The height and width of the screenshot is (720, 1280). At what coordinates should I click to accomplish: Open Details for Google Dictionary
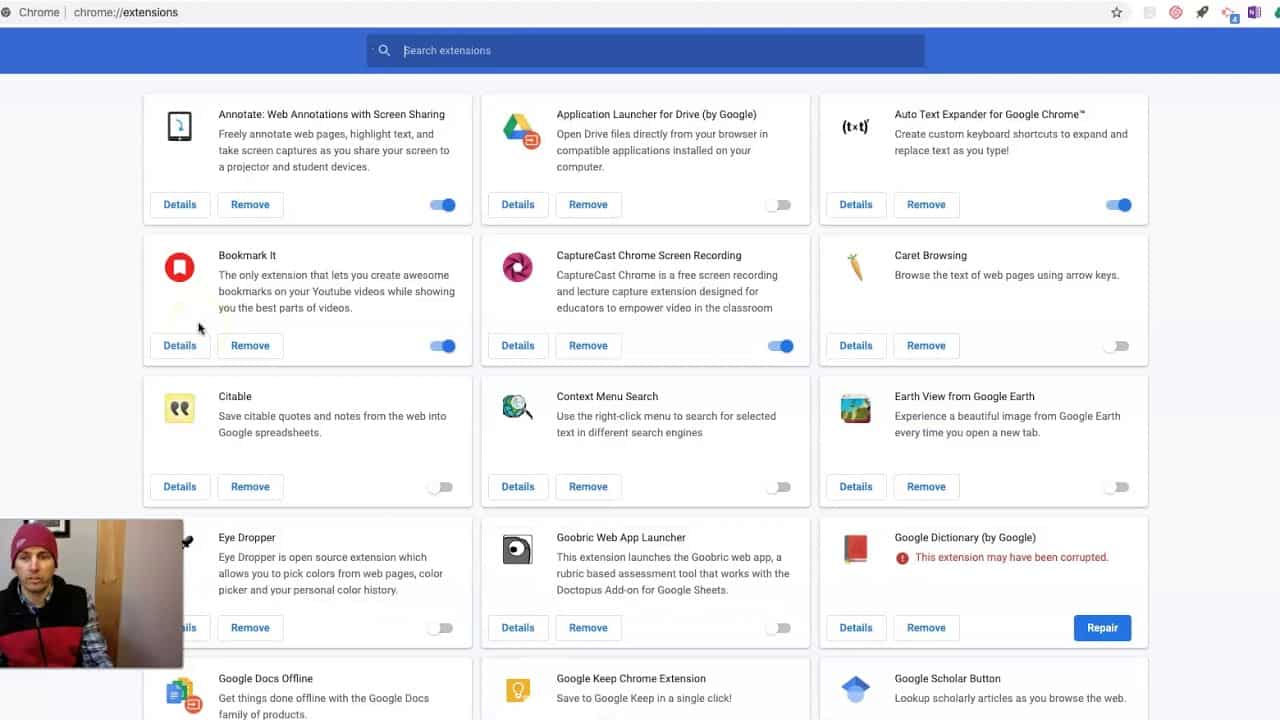click(x=856, y=628)
